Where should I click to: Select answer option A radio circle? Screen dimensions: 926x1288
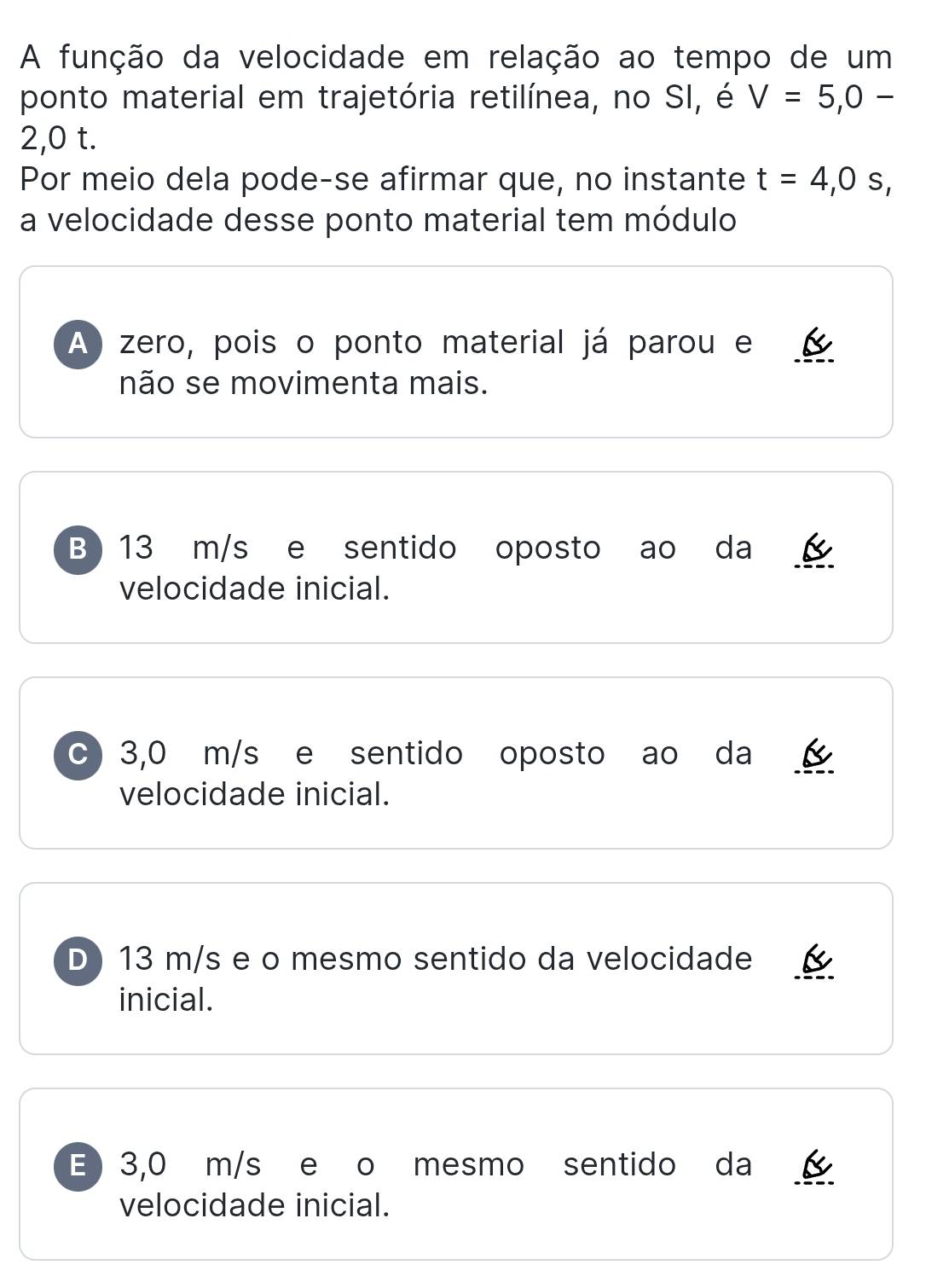click(78, 344)
